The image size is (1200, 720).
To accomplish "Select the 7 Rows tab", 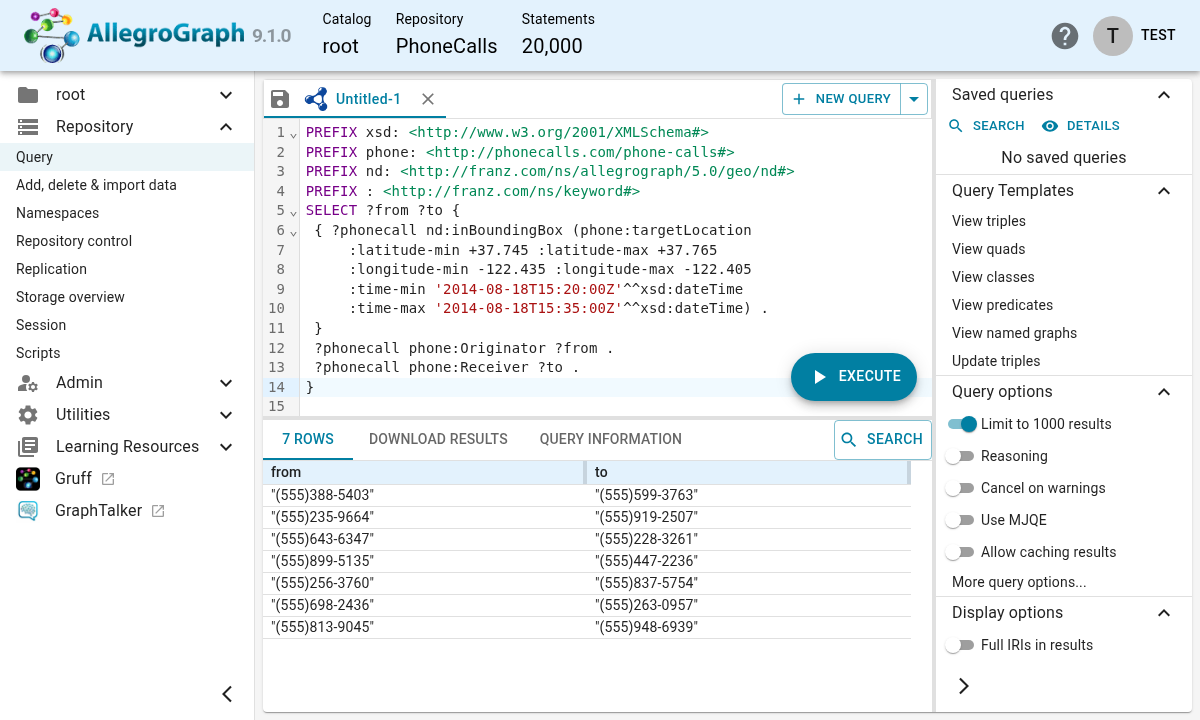I will (x=308, y=439).
